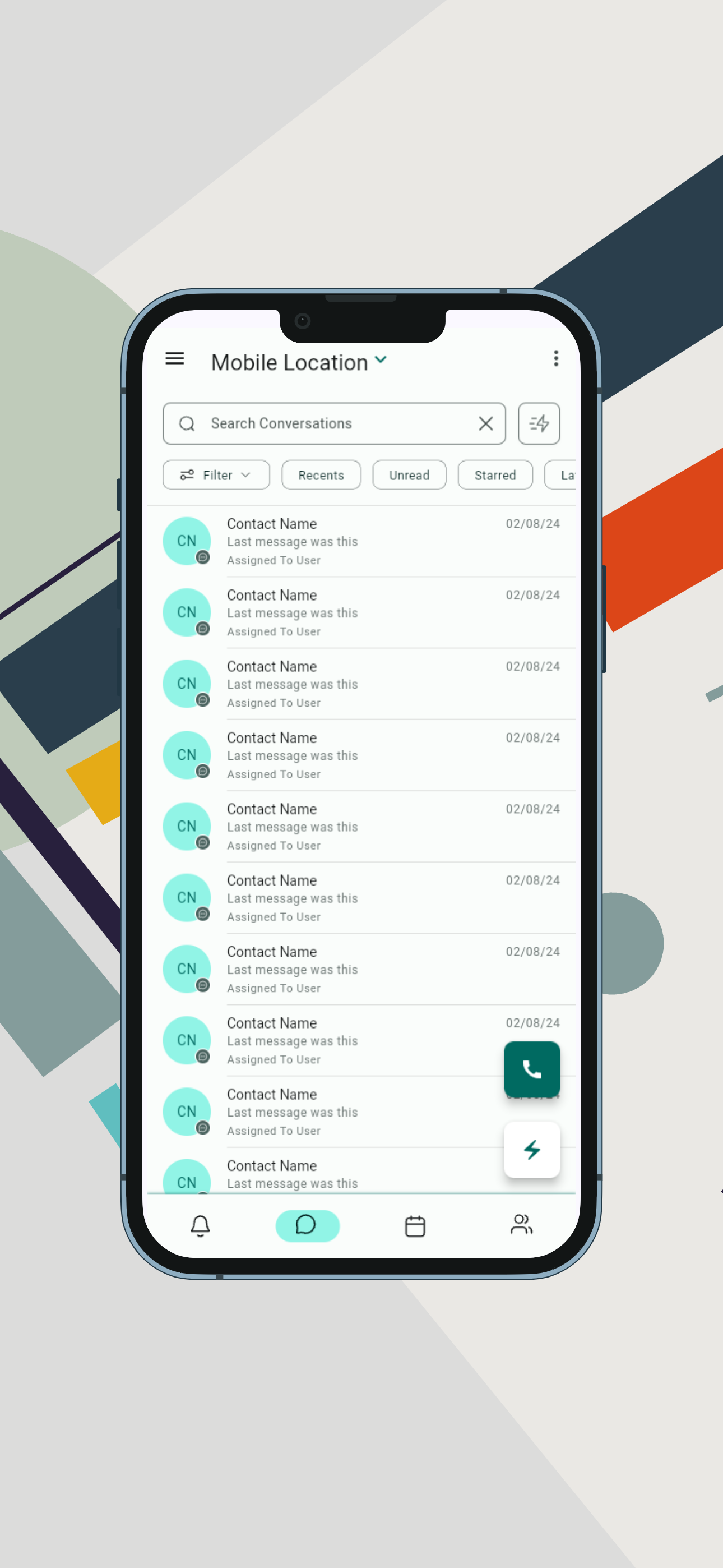
Task: Tap the CN avatar of the seventh conversation
Action: click(187, 969)
